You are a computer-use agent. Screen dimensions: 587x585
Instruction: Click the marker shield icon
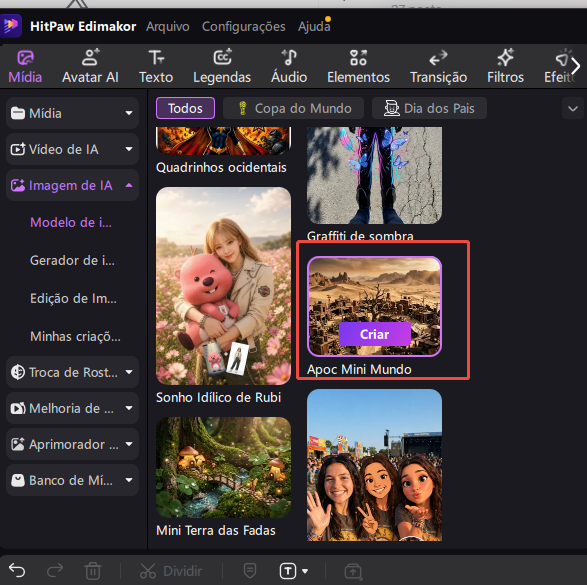(250, 571)
